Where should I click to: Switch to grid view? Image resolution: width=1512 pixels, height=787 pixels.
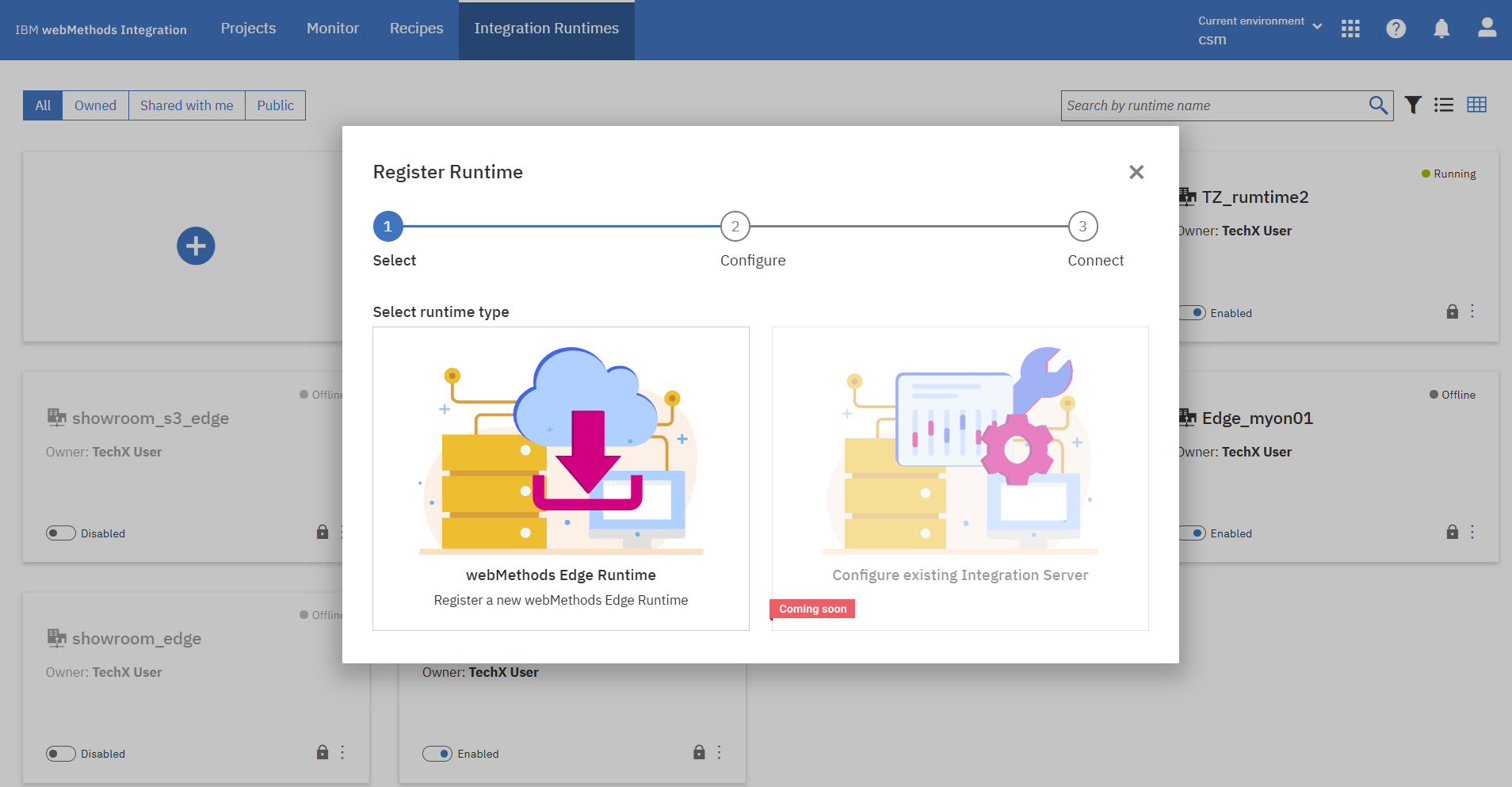pyautogui.click(x=1477, y=105)
